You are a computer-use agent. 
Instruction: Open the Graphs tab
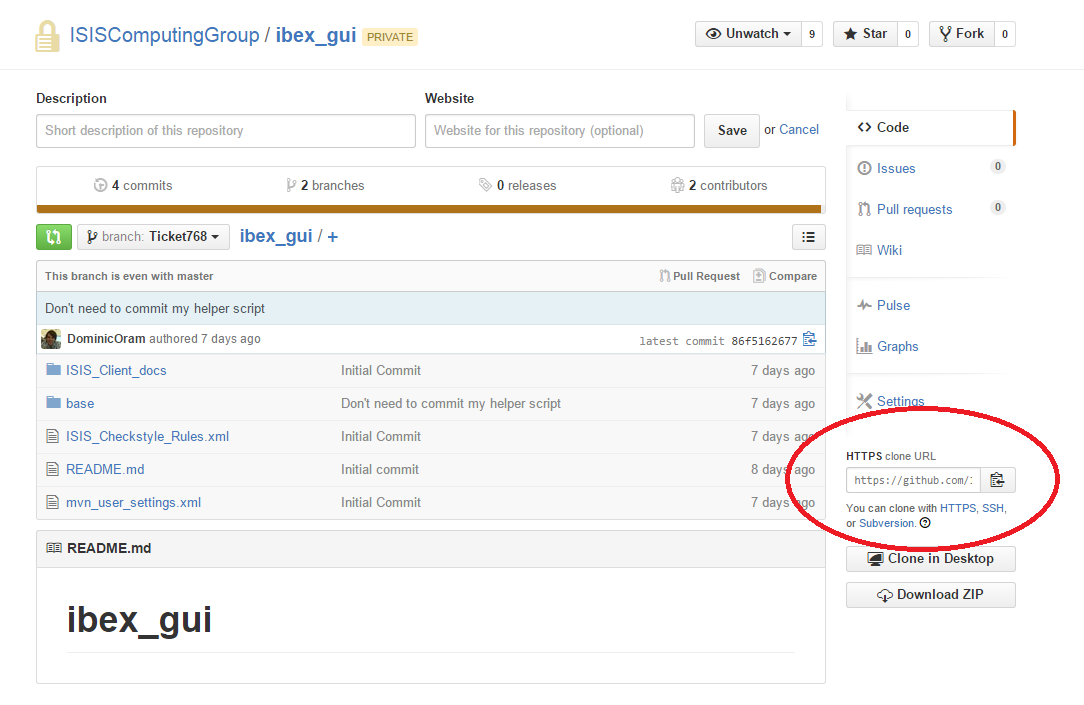pyautogui.click(x=897, y=346)
